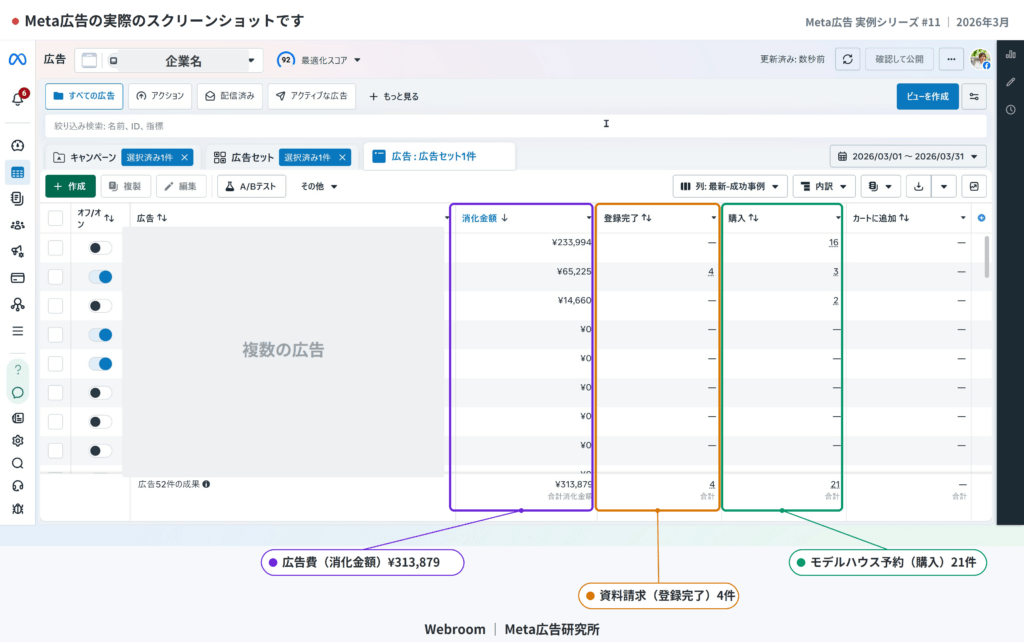
Task: Click the export download icon
Action: click(x=918, y=187)
